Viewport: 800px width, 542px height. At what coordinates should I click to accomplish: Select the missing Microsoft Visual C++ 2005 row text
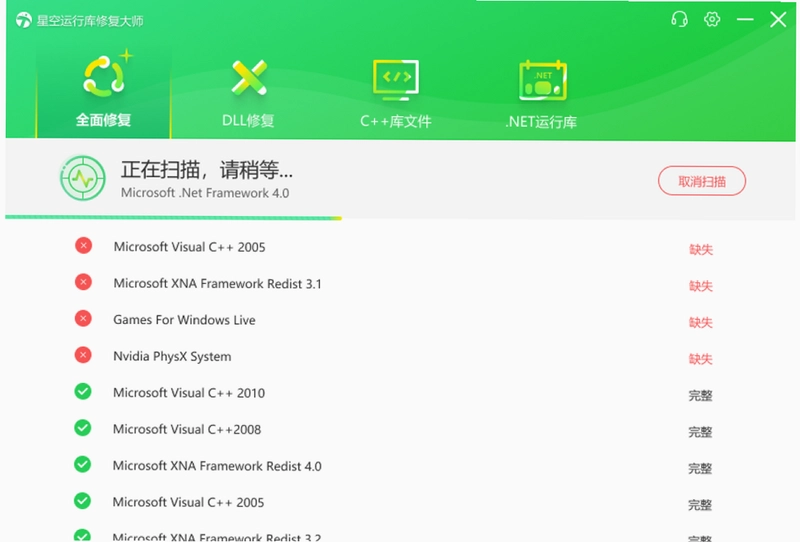point(189,247)
